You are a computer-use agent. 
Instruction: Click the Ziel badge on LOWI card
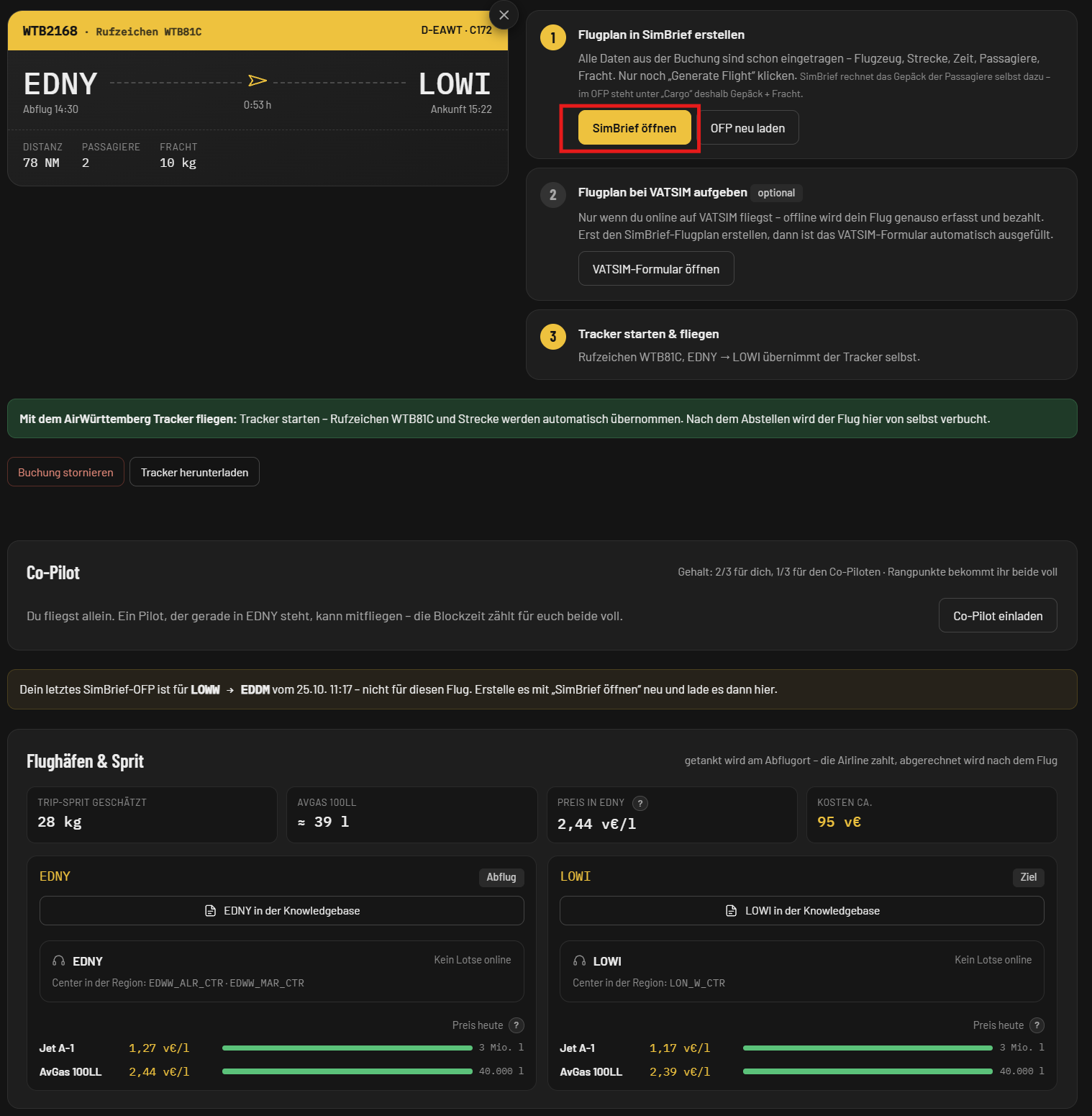pyautogui.click(x=1029, y=877)
